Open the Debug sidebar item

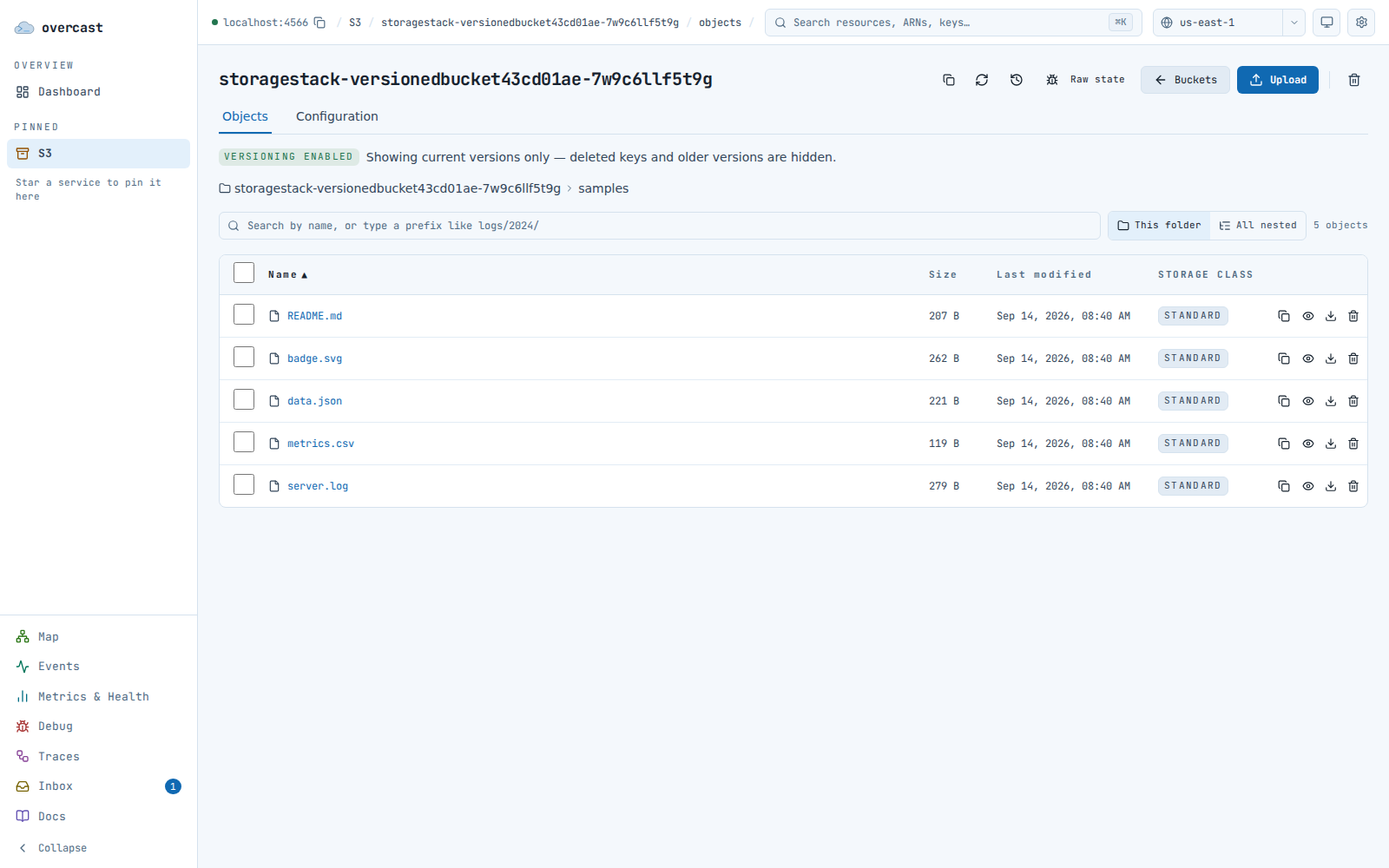click(x=98, y=727)
